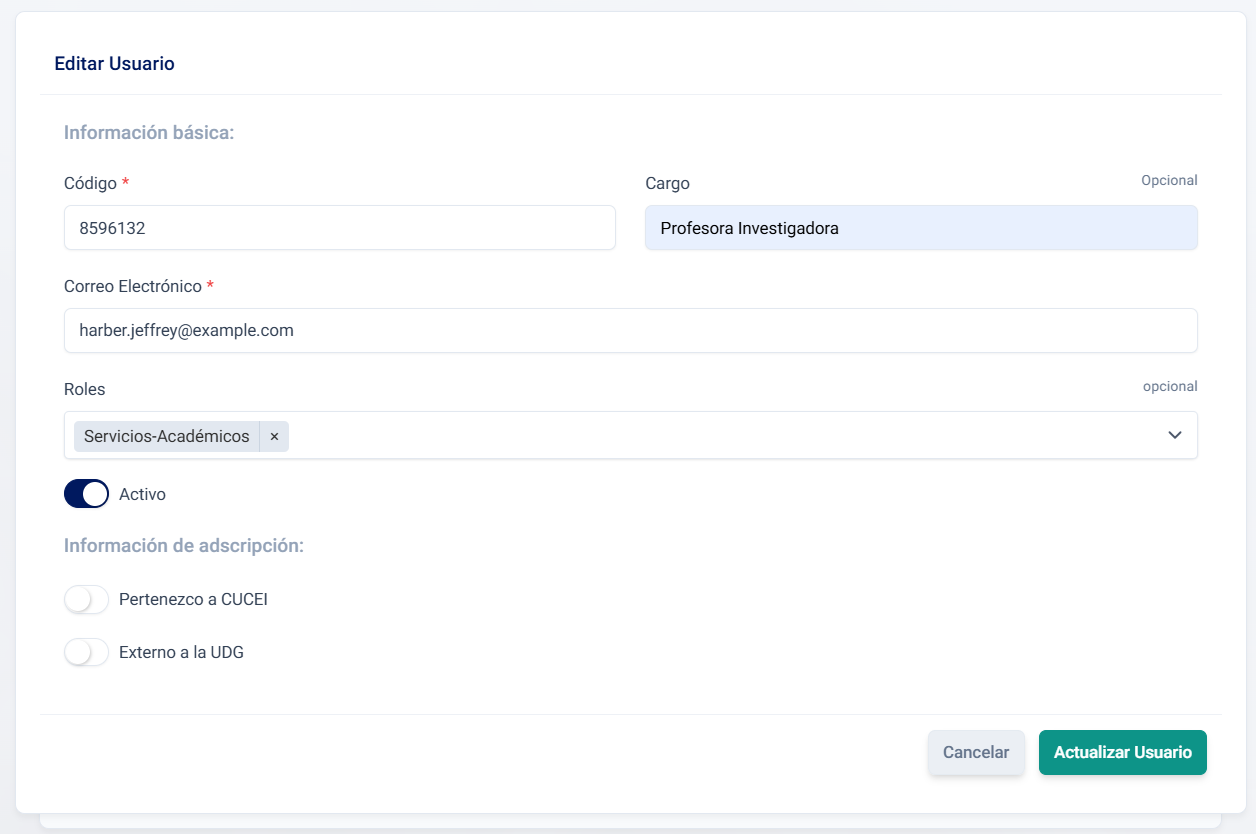
Task: Click the Cargo field with Profesora Investigadora
Action: click(x=920, y=228)
